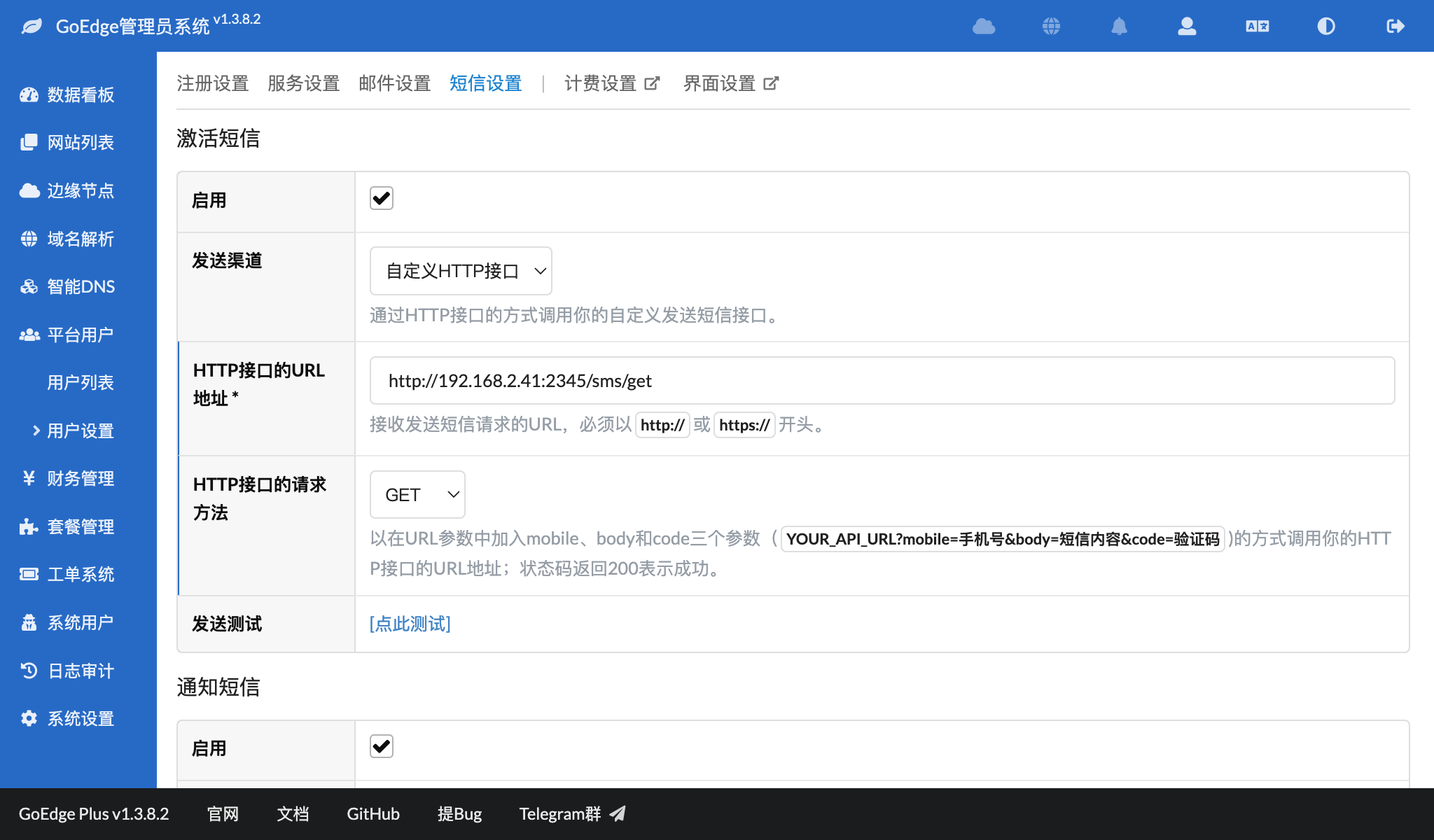The height and width of the screenshot is (840, 1434).
Task: Click the 套餐管理 puzzle icon
Action: point(29,526)
